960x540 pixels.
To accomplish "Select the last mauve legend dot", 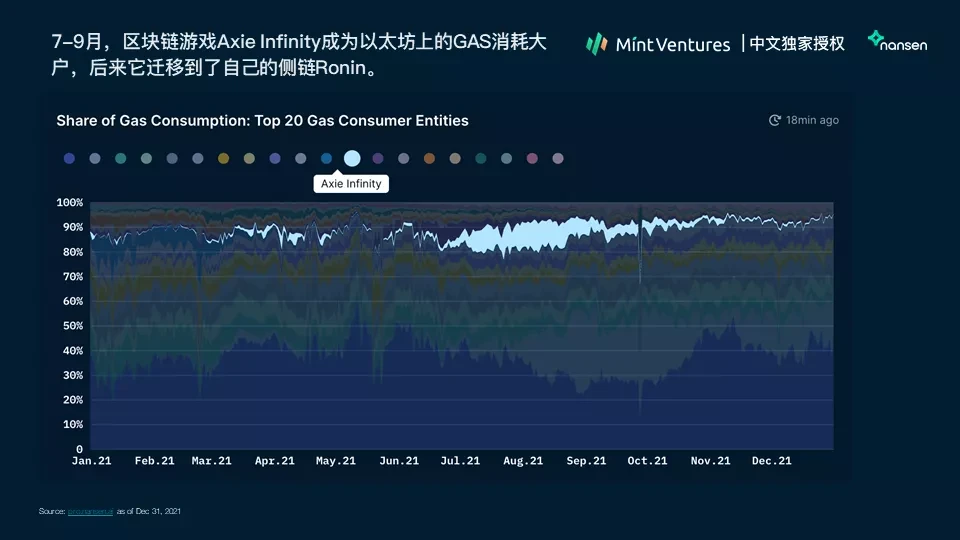I will (x=558, y=159).
